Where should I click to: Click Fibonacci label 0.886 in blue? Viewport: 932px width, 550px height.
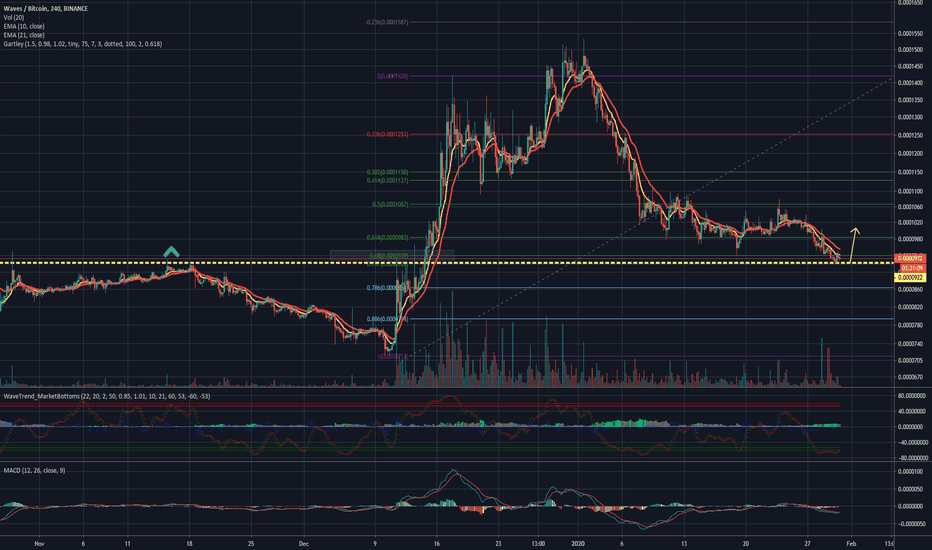point(388,319)
